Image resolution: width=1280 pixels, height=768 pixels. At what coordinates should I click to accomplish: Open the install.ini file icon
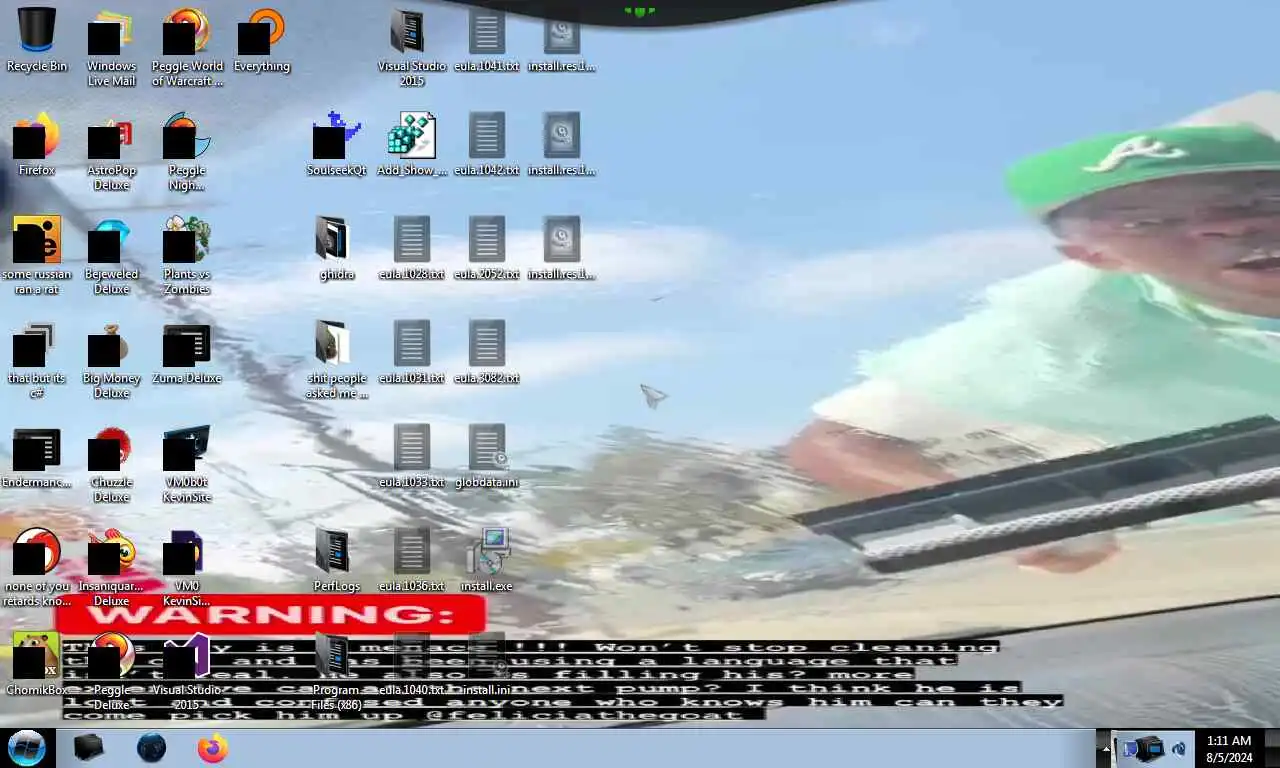(x=487, y=664)
